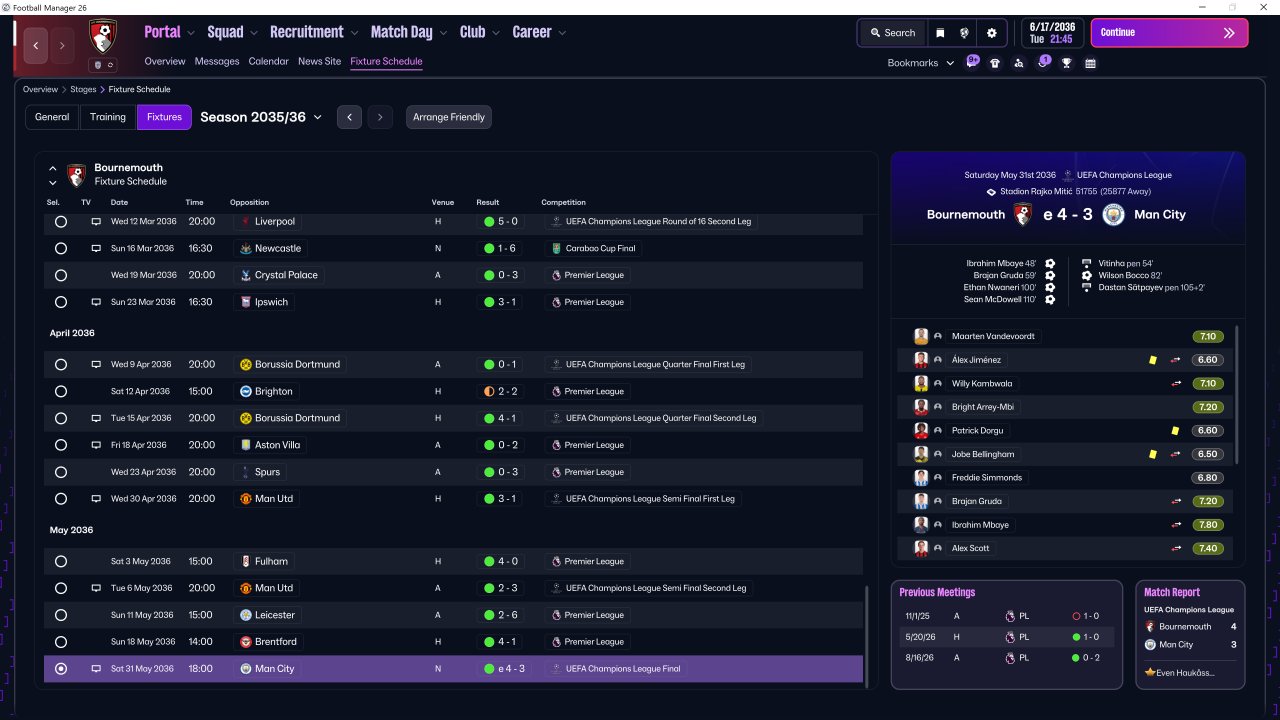The image size is (1280, 720).
Task: Click Willy Kambwala's substitution arrow icon
Action: [x=1176, y=383]
